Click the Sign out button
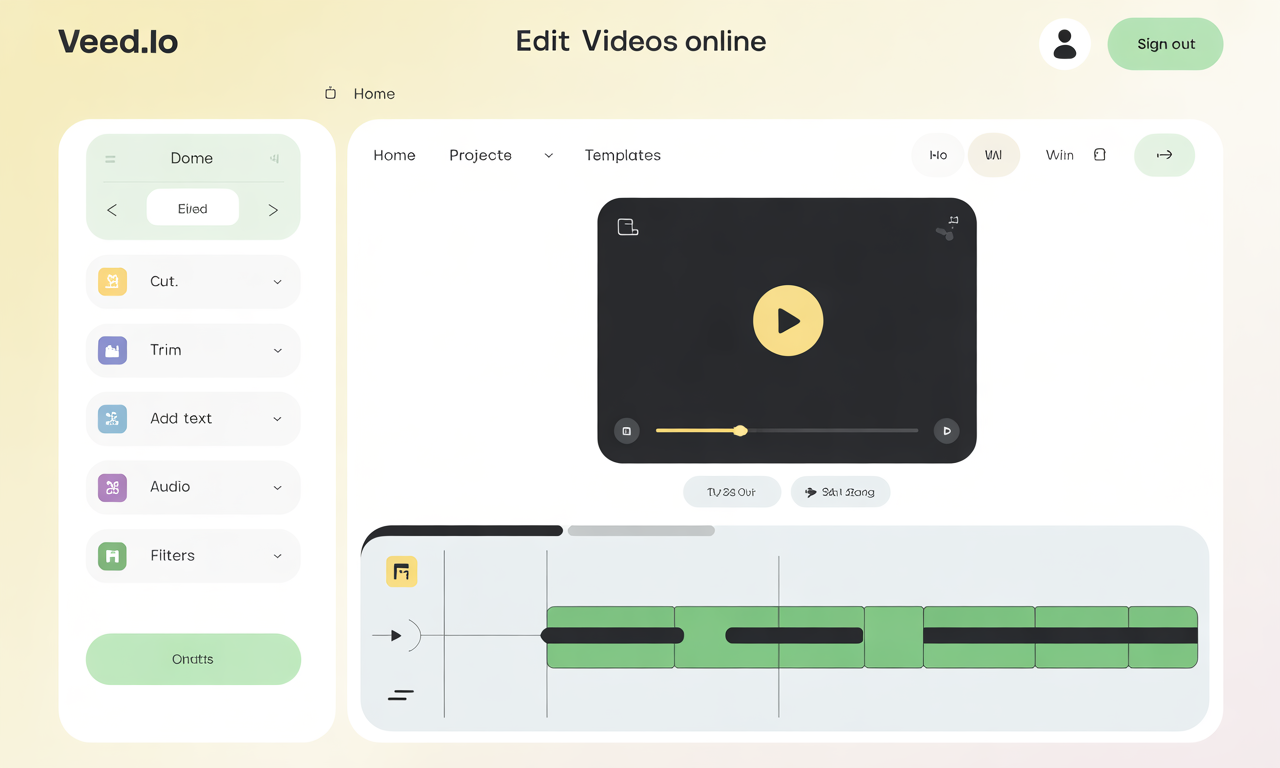 pyautogui.click(x=1166, y=44)
